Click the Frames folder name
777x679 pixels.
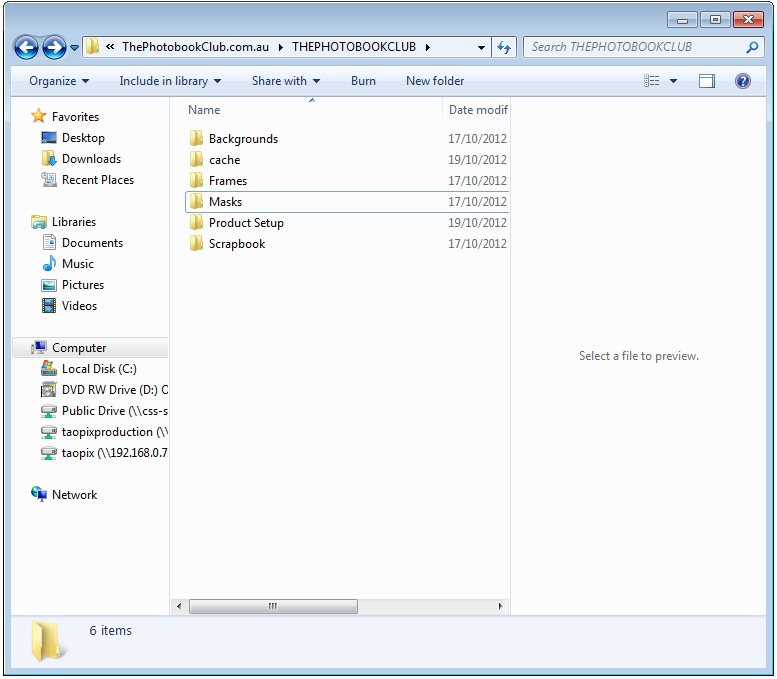pyautogui.click(x=228, y=180)
